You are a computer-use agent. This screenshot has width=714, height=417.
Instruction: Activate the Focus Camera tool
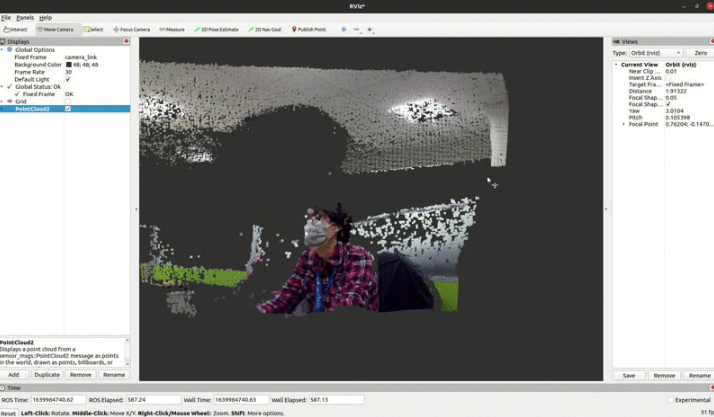132,30
